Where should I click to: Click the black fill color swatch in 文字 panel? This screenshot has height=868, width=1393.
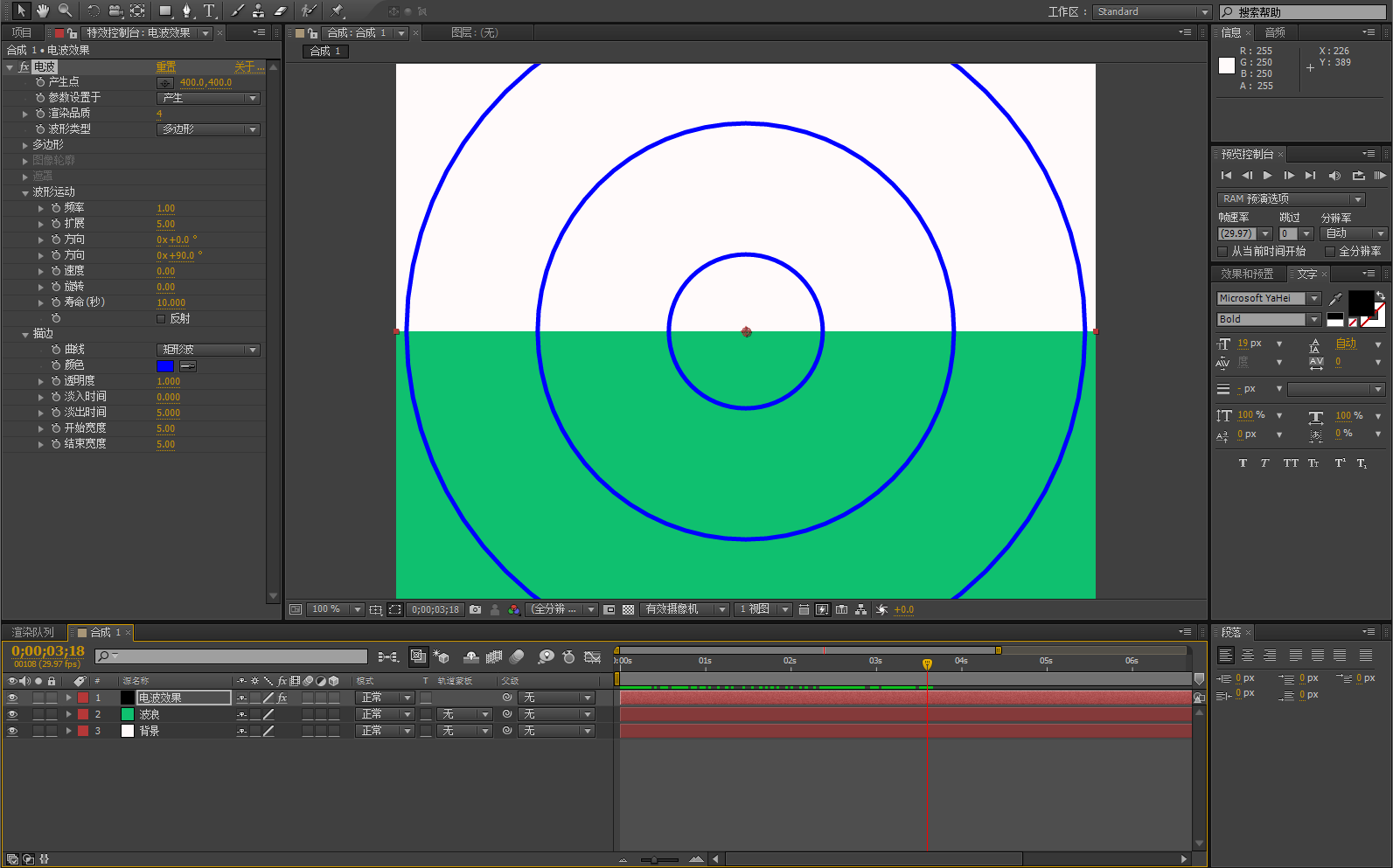click(1361, 302)
